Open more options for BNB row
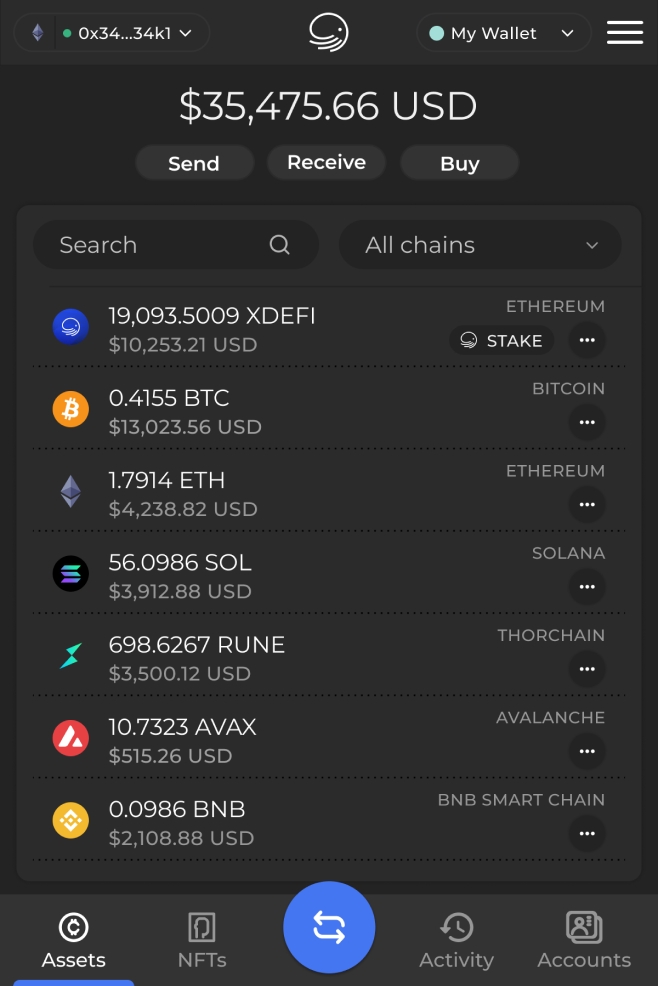The height and width of the screenshot is (986, 658). [587, 833]
